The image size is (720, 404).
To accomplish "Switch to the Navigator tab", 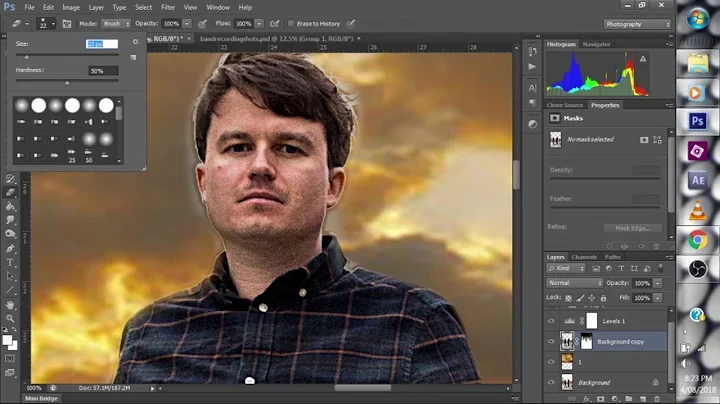I will click(596, 44).
